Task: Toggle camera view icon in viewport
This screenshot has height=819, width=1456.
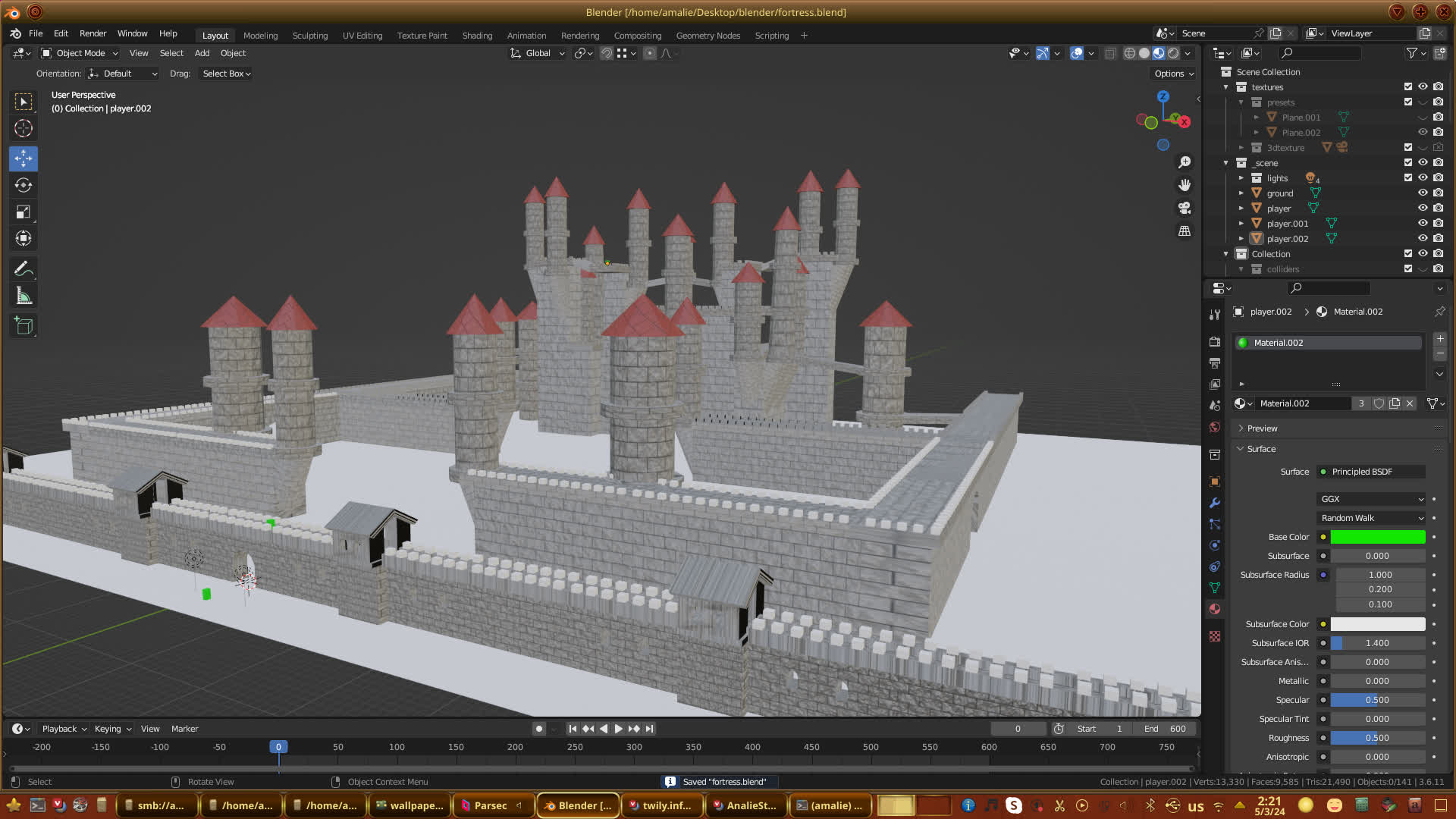Action: coord(1184,208)
